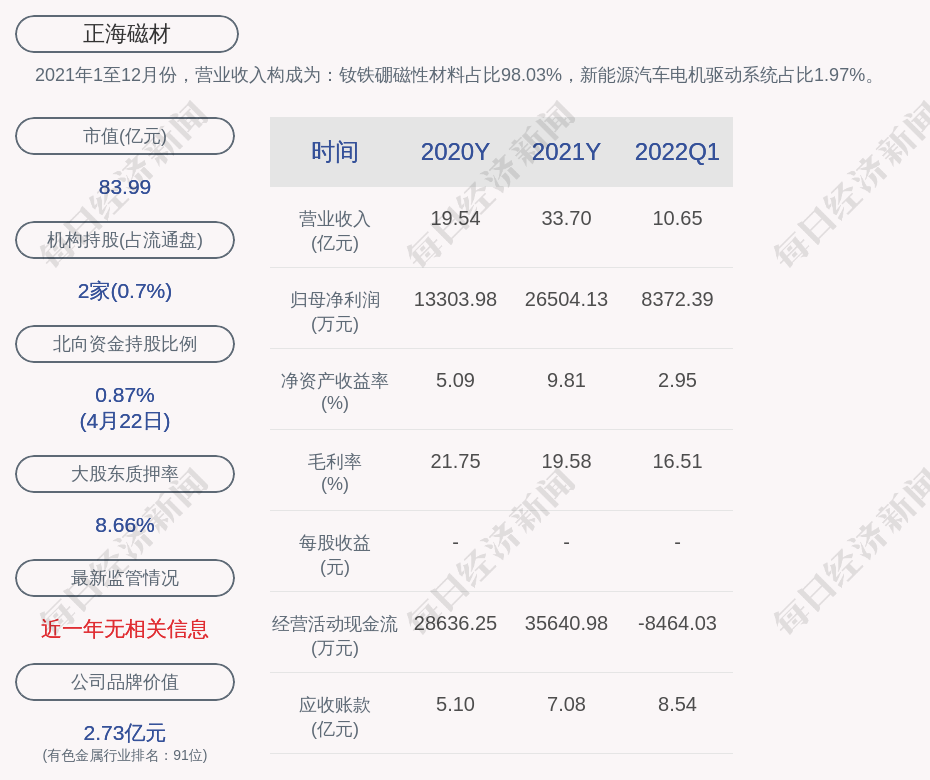Select ROE value 9.81

click(566, 380)
